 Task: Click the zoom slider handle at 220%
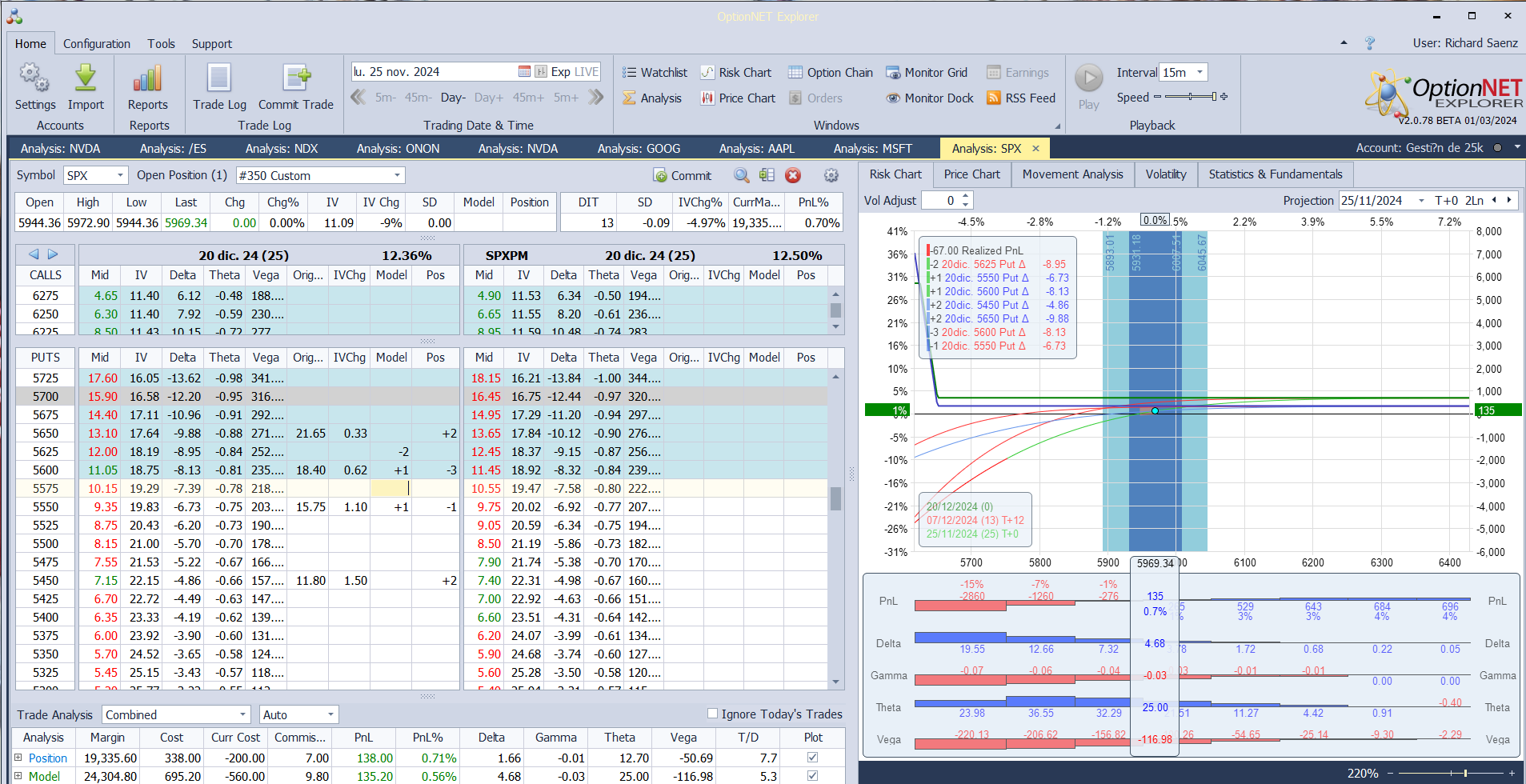1465,774
